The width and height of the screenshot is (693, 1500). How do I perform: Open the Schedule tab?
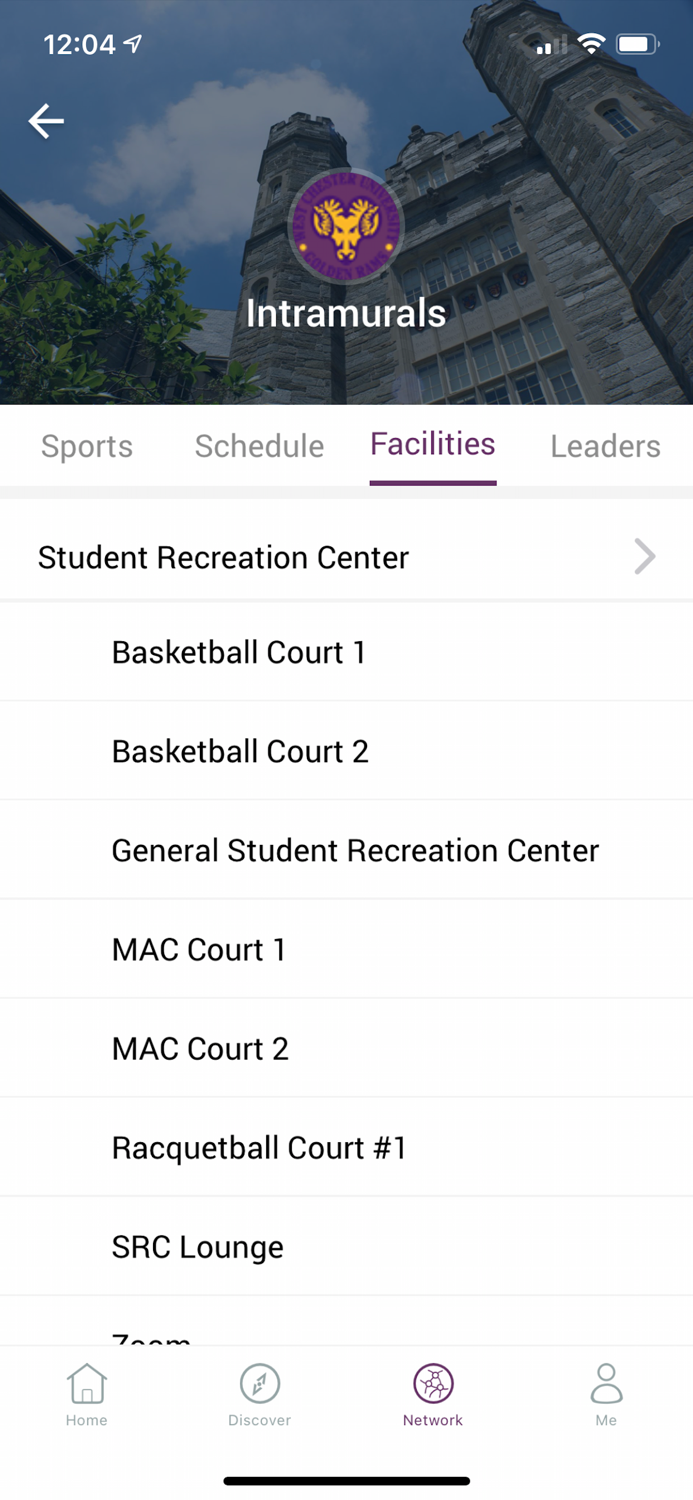pyautogui.click(x=258, y=446)
